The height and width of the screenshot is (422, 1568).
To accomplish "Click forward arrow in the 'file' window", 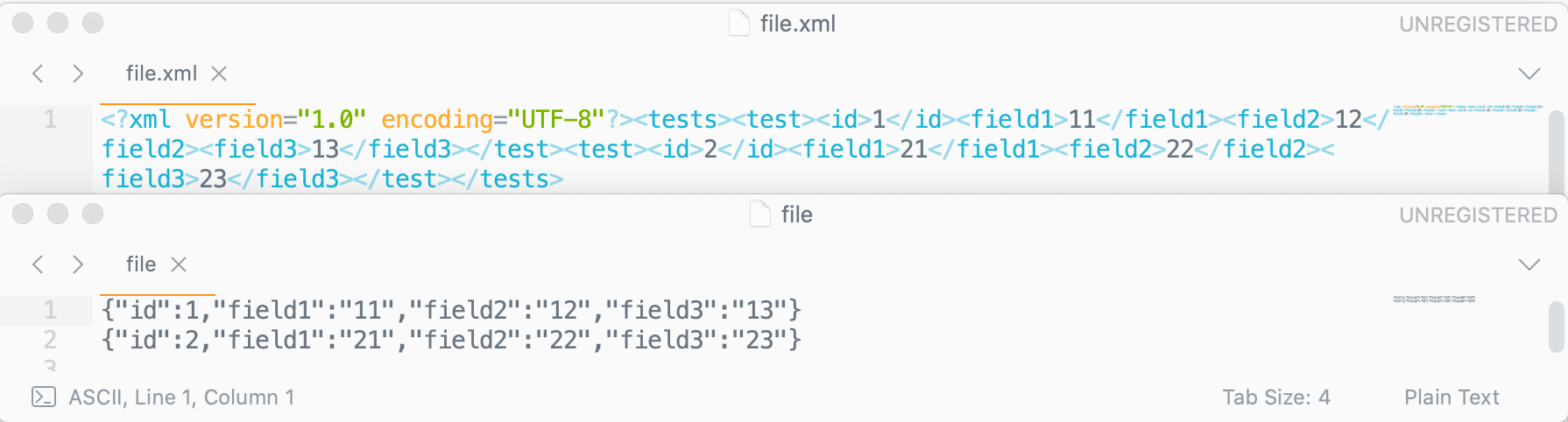I will click(78, 264).
